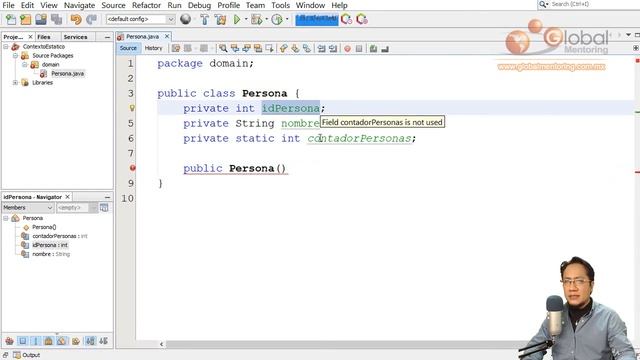The height and width of the screenshot is (360, 640).
Task: Click the Debug Project icon
Action: [257, 19]
